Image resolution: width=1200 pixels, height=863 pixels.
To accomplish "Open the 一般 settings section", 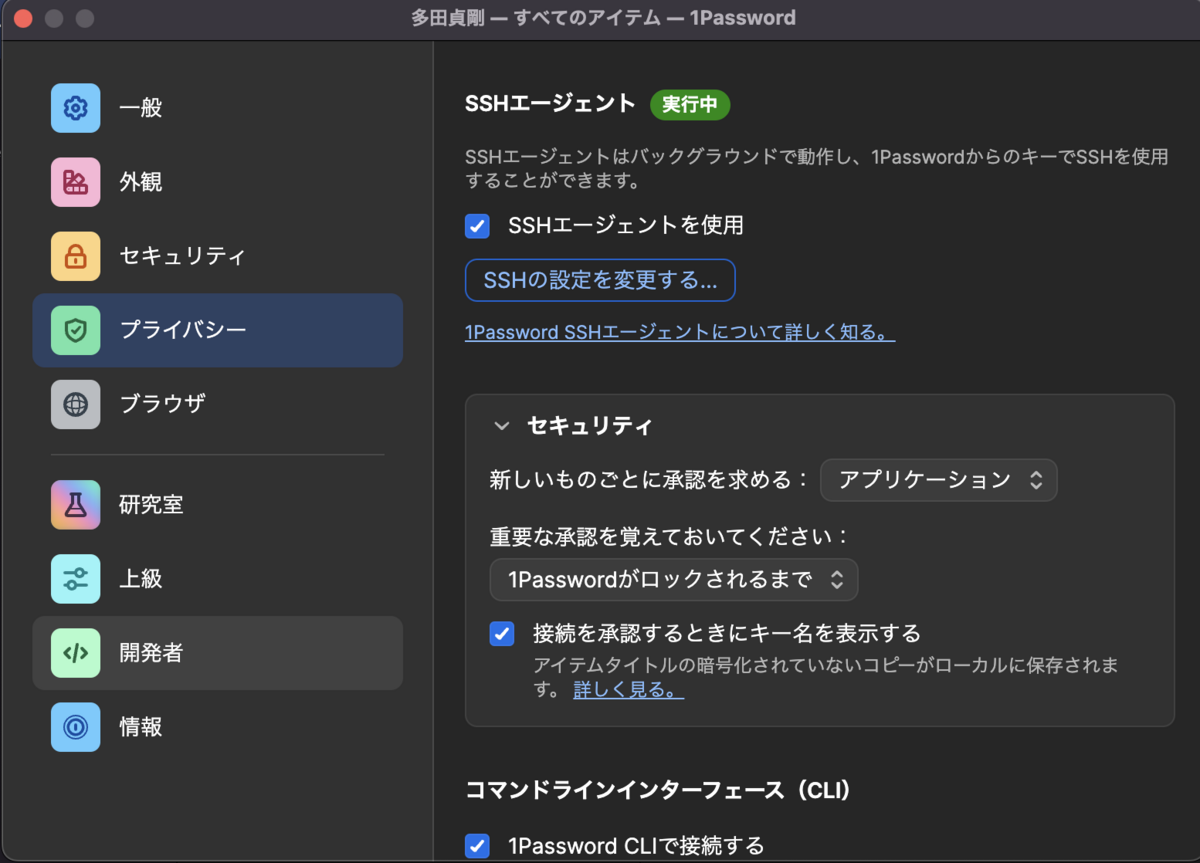I will point(217,108).
